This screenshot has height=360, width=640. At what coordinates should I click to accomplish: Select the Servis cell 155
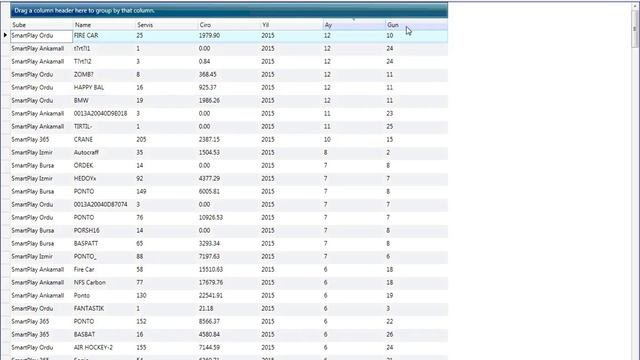[x=167, y=348]
